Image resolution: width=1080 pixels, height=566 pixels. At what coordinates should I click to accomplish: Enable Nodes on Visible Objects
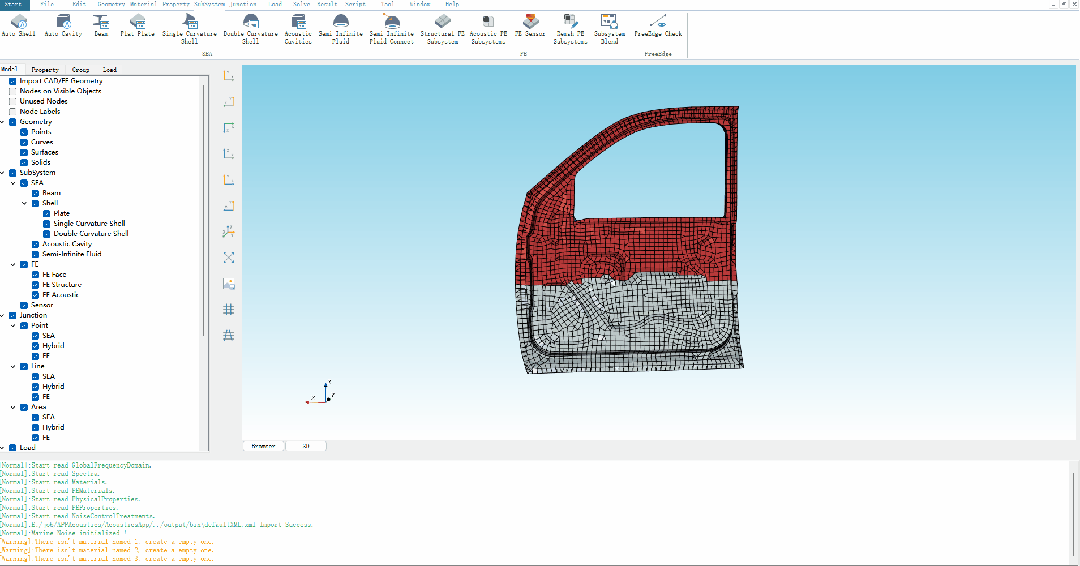click(x=12, y=91)
